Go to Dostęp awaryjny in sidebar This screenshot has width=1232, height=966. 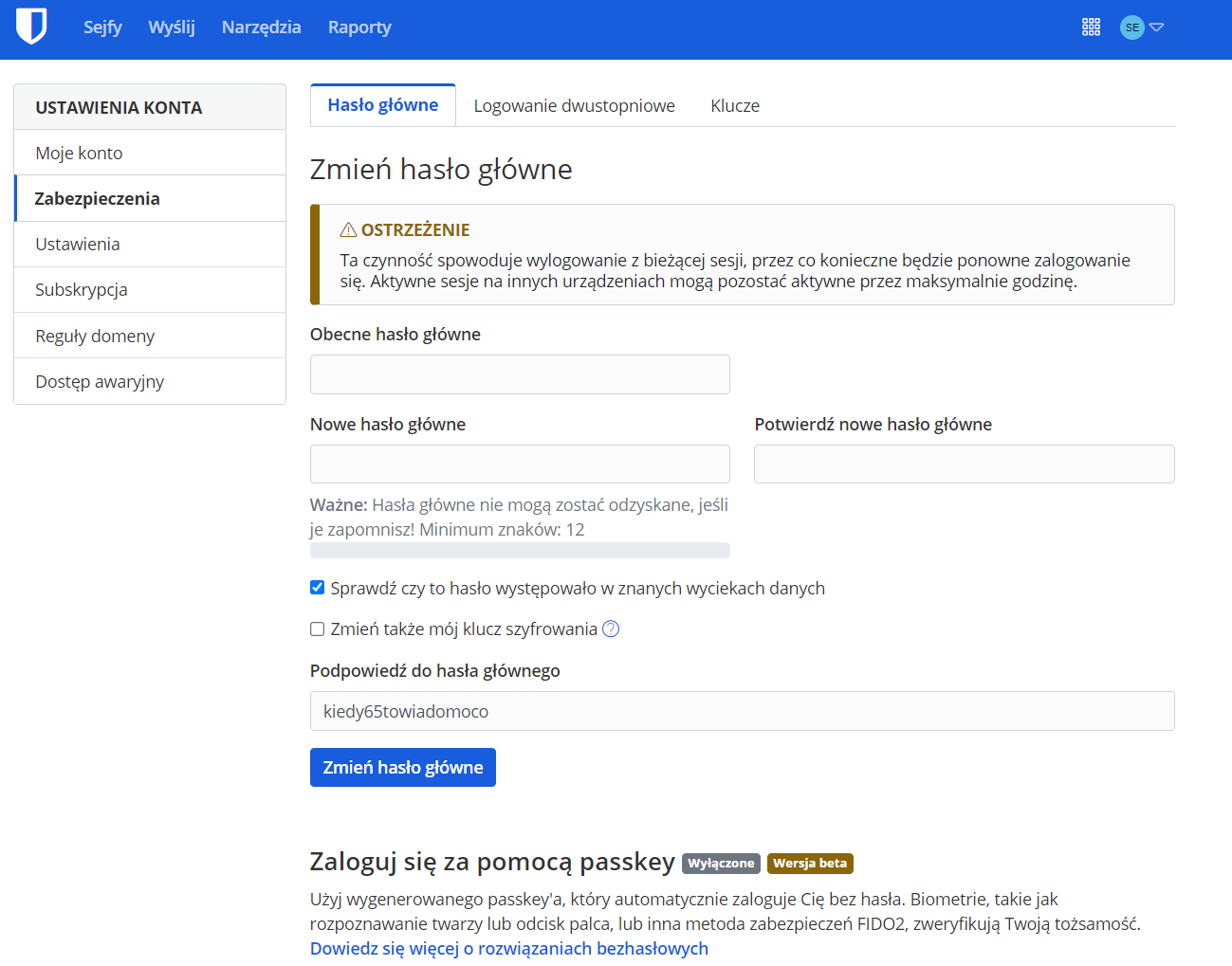[100, 381]
